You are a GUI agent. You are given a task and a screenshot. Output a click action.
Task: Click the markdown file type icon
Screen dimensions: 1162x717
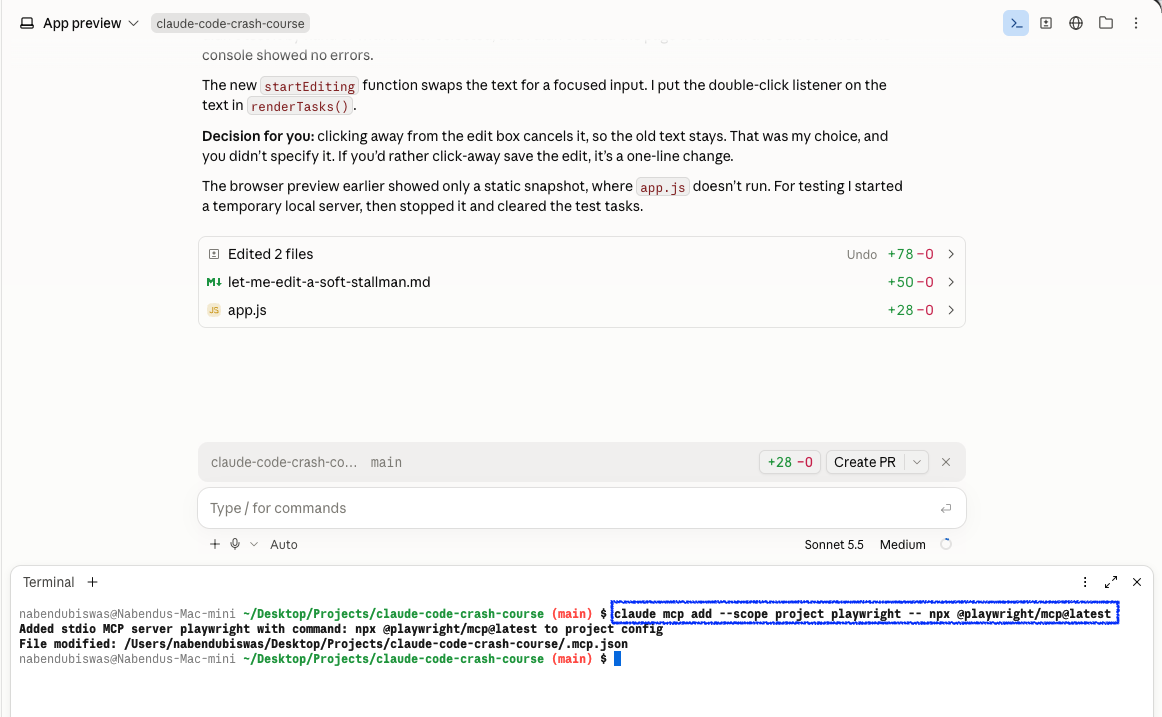coord(213,282)
